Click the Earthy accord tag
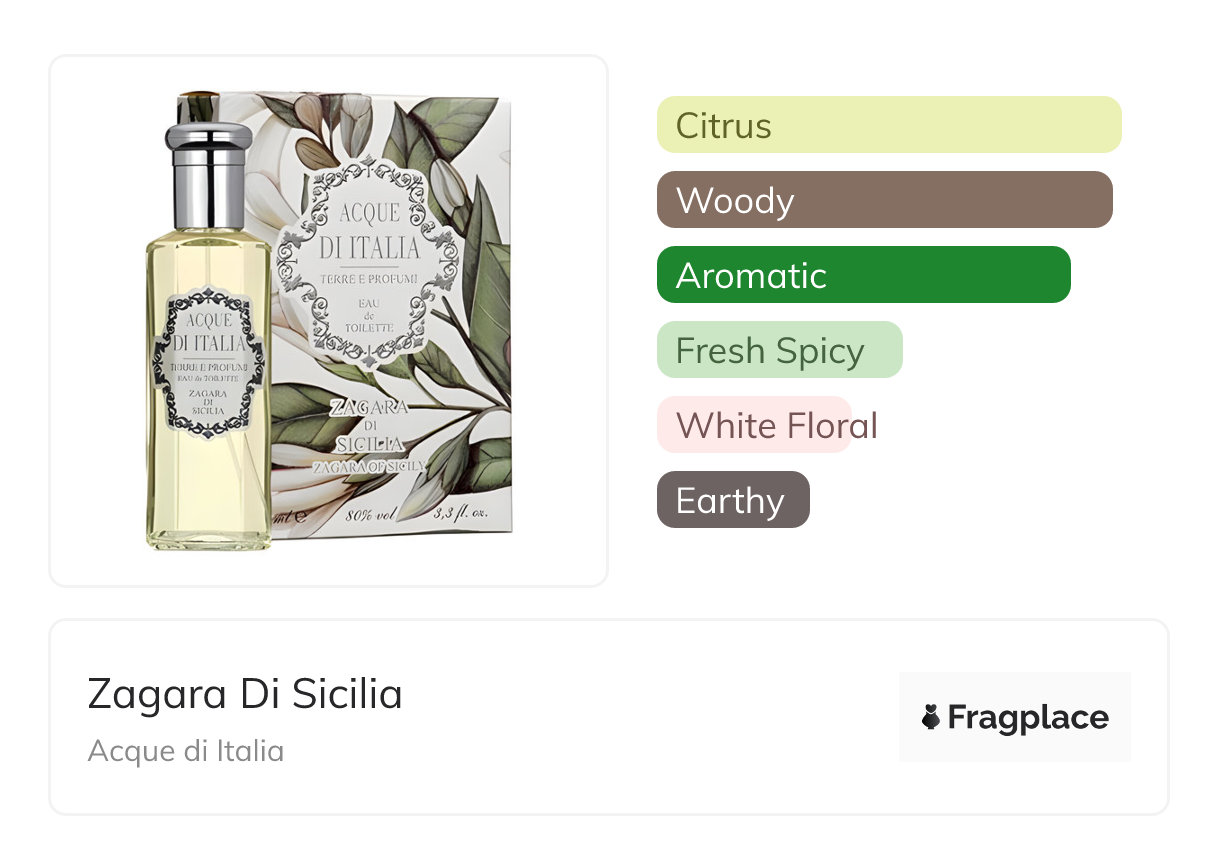The height and width of the screenshot is (864, 1218). pos(733,500)
